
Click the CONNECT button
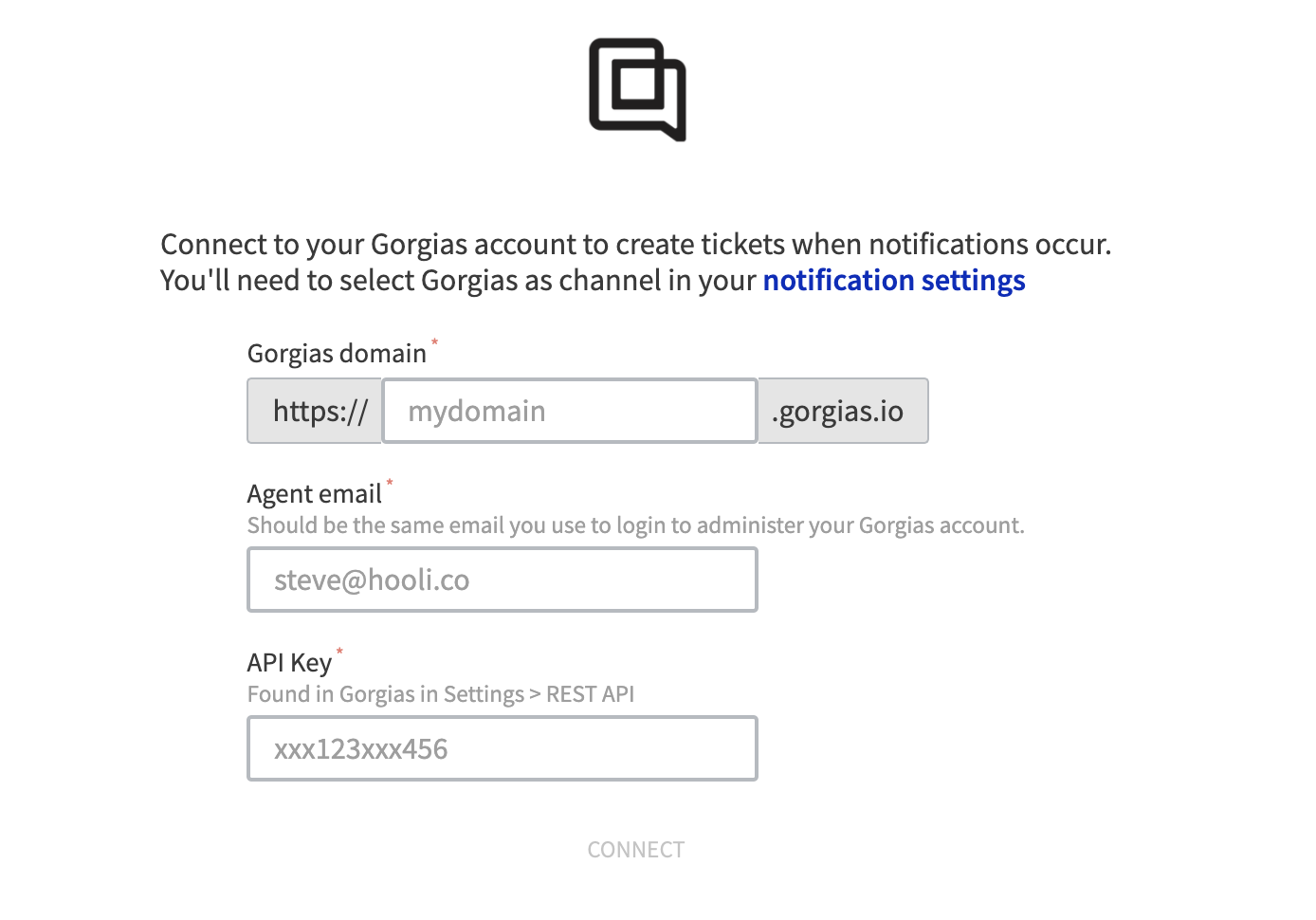pos(636,850)
